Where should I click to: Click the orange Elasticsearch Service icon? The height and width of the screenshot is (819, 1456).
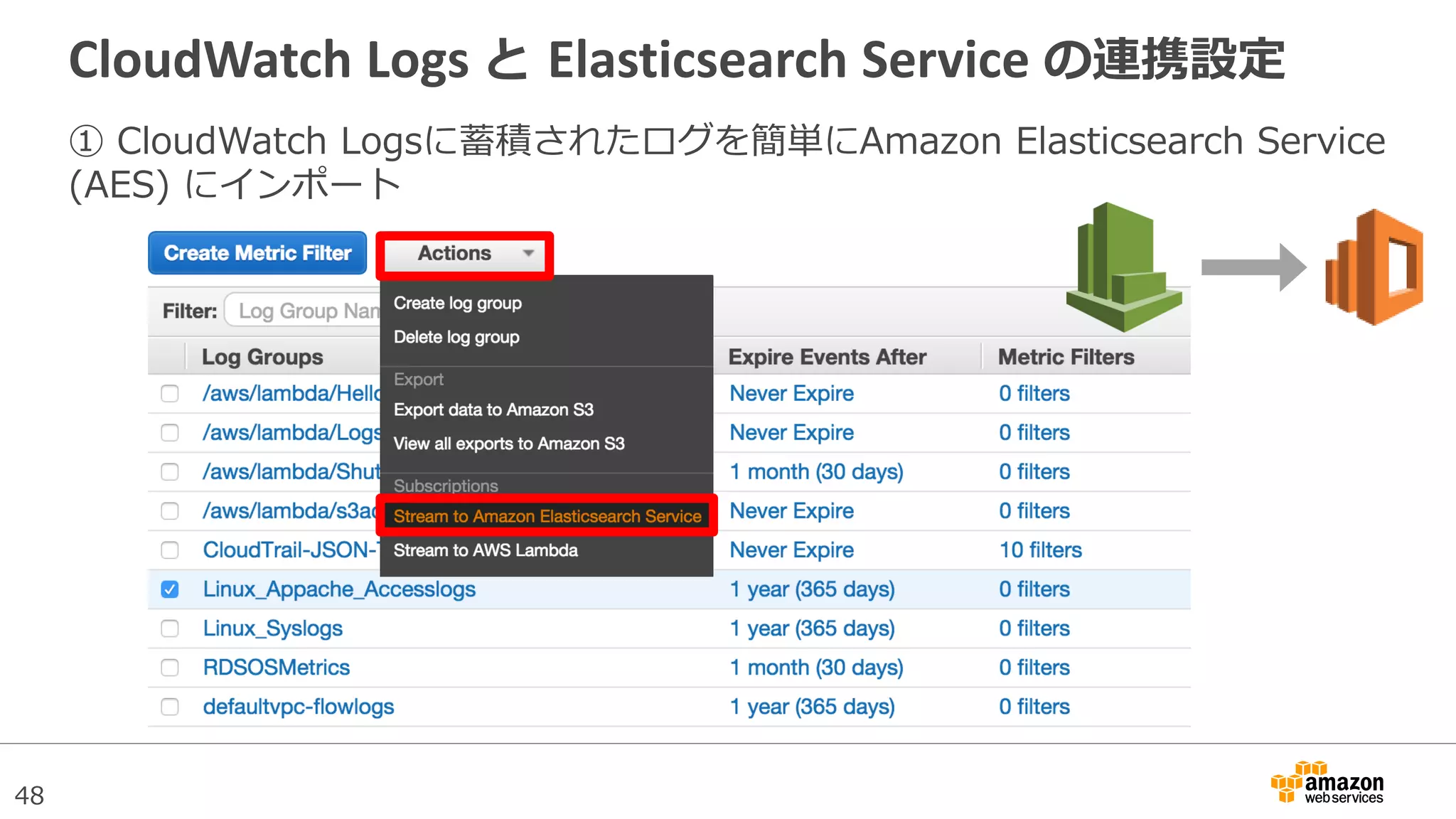tap(1374, 267)
